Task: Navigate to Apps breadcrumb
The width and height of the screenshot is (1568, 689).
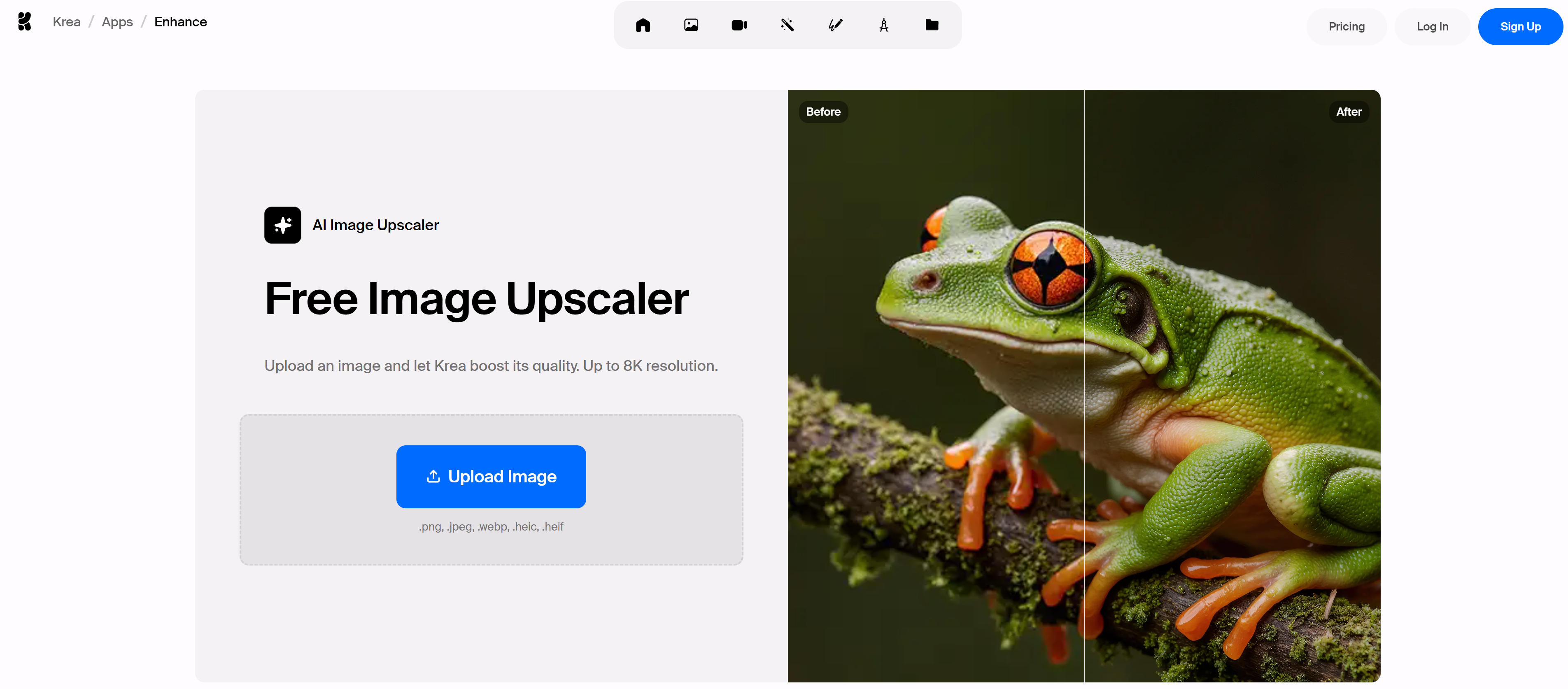Action: [x=117, y=22]
